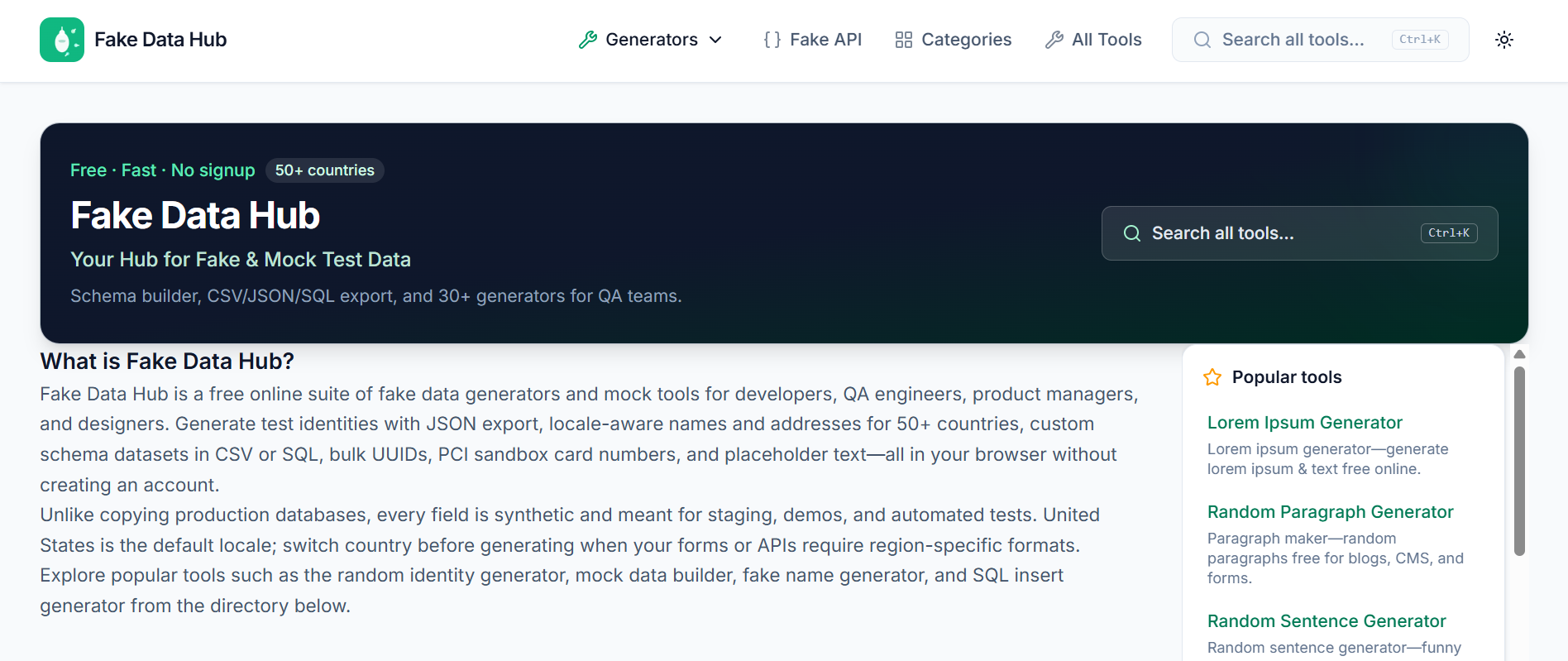Click the large Fake Data Hub hero title

[195, 216]
